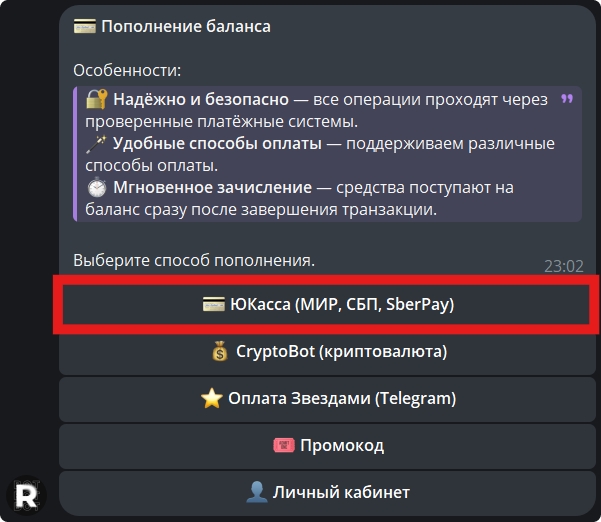Click the money bag icon on CryptoBot

tap(220, 352)
